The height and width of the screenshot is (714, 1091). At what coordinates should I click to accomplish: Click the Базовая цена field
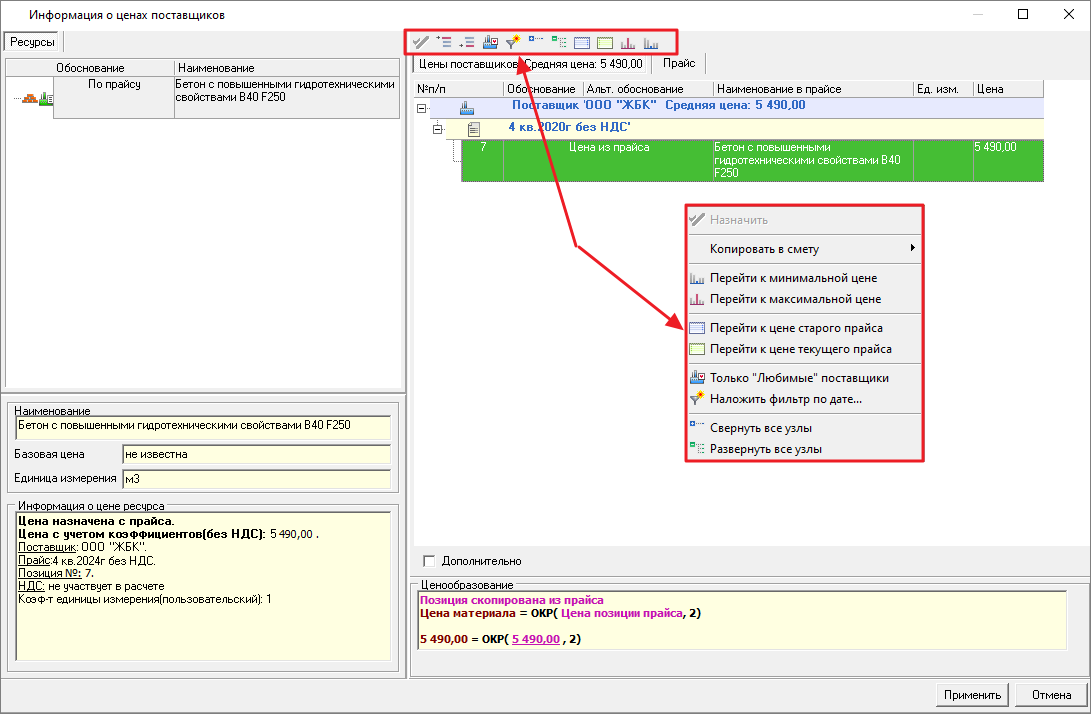(x=255, y=454)
